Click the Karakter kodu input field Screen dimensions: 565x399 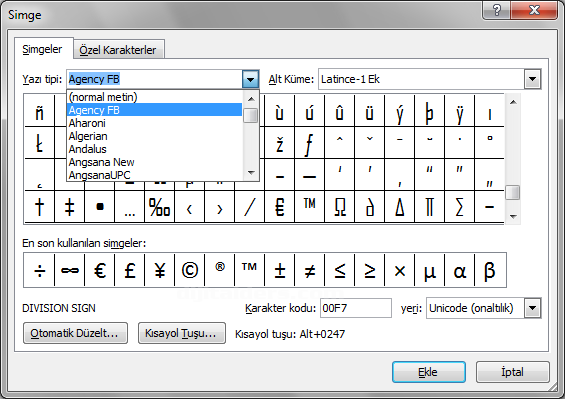click(356, 308)
